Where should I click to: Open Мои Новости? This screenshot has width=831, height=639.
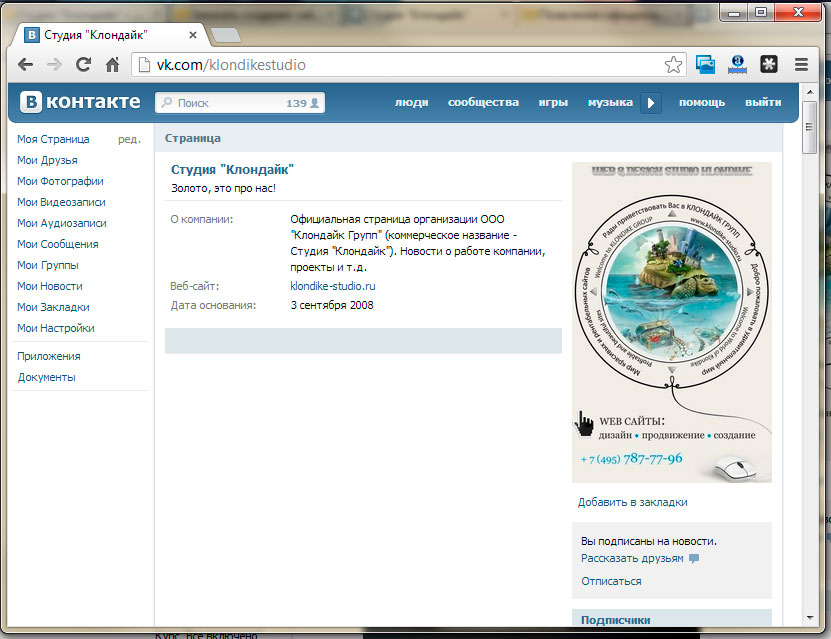[x=50, y=286]
